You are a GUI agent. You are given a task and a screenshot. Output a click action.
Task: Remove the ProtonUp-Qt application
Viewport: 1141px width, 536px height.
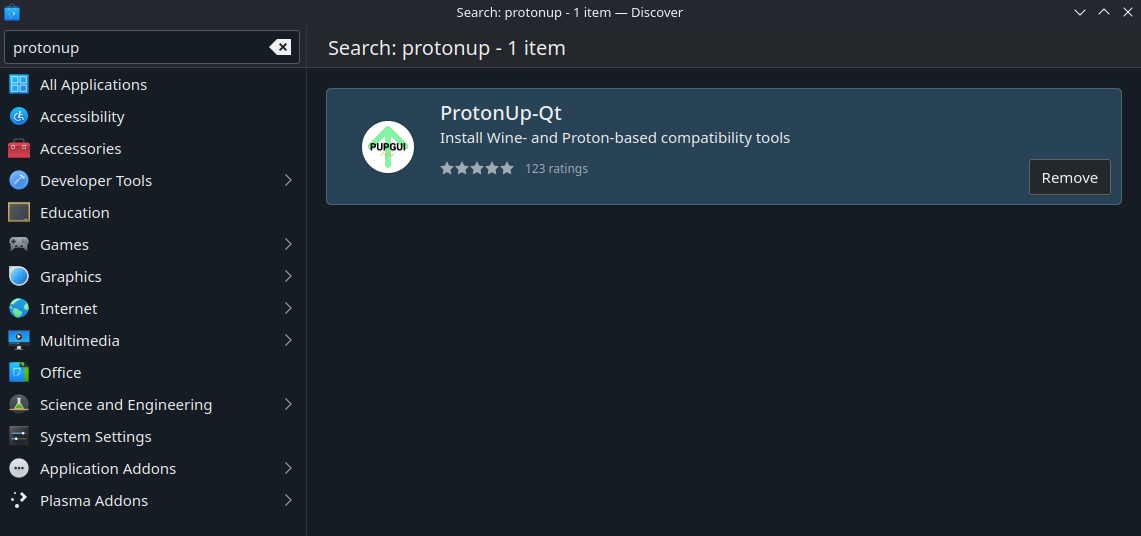click(1069, 177)
